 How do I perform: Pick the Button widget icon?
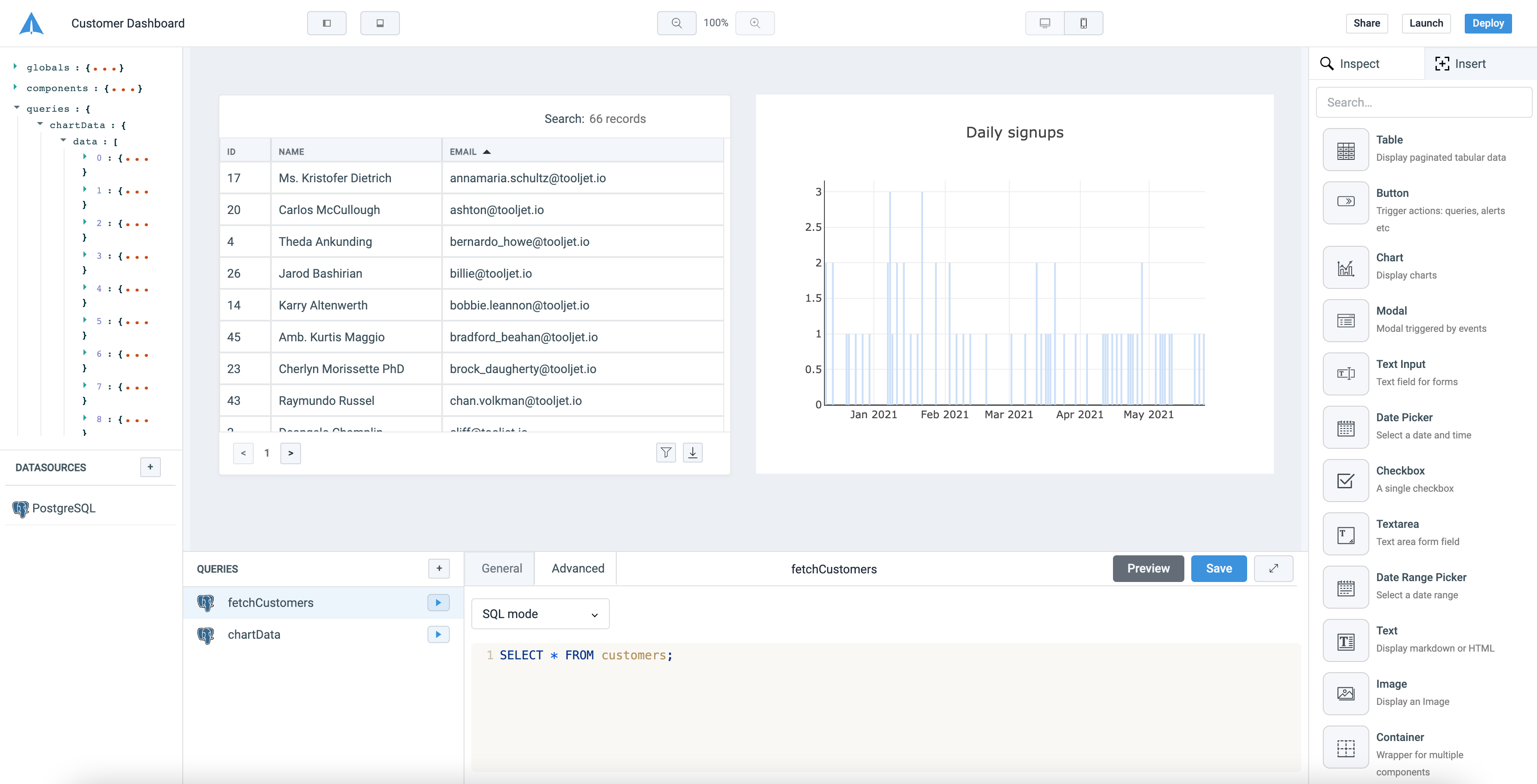(1346, 203)
